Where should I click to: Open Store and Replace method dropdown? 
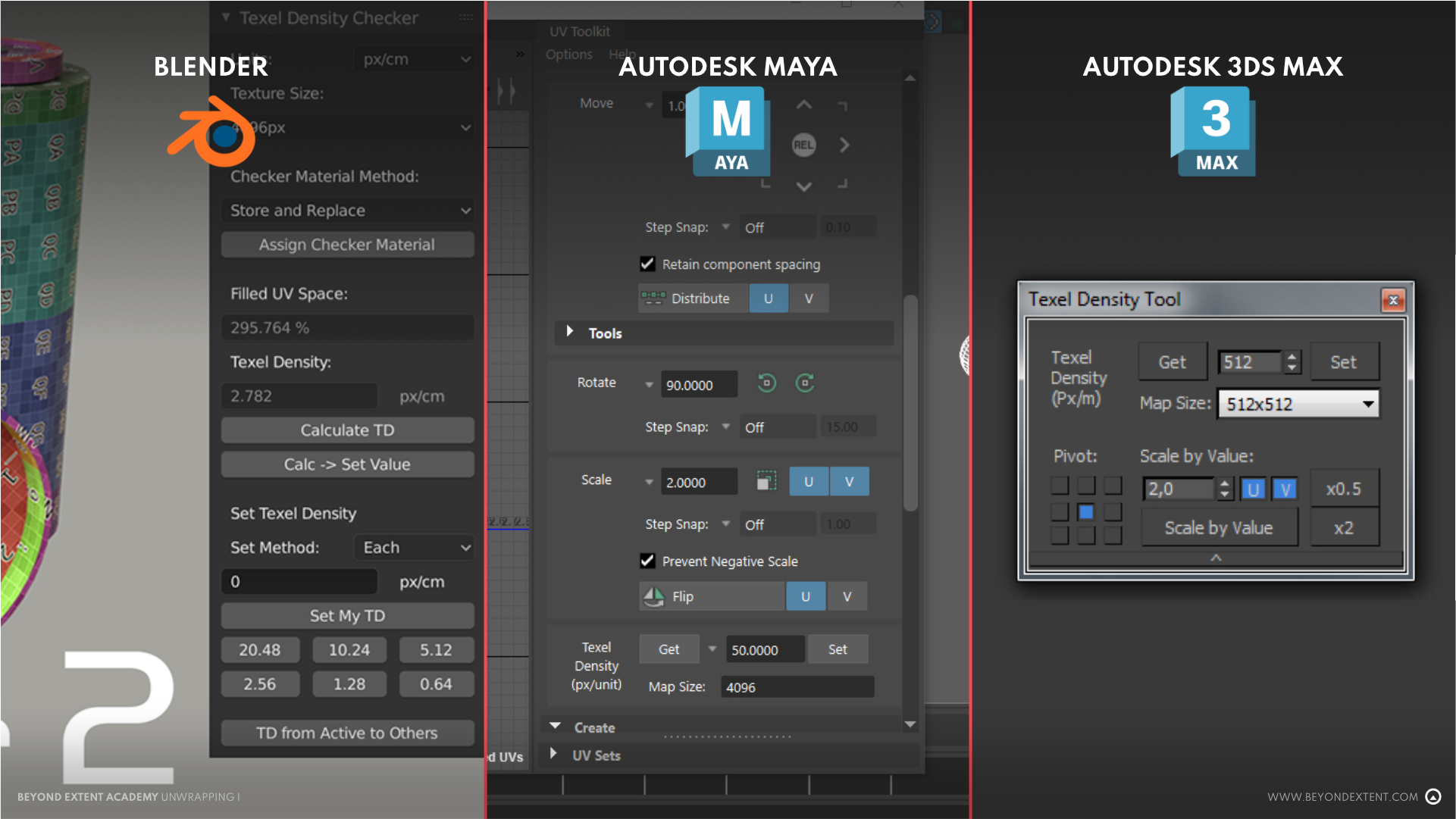point(348,211)
